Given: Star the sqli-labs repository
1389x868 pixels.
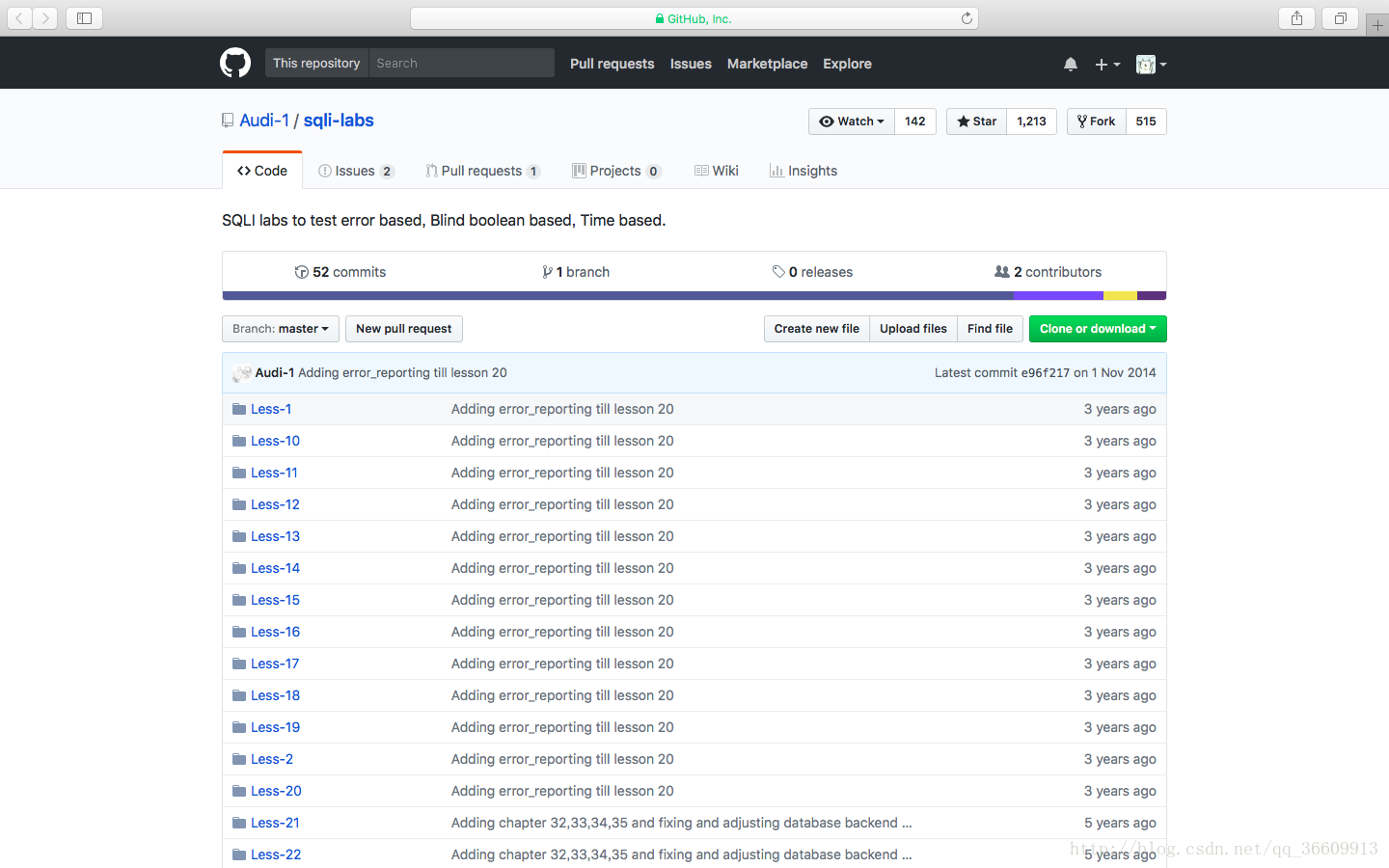Looking at the screenshot, I should [977, 122].
